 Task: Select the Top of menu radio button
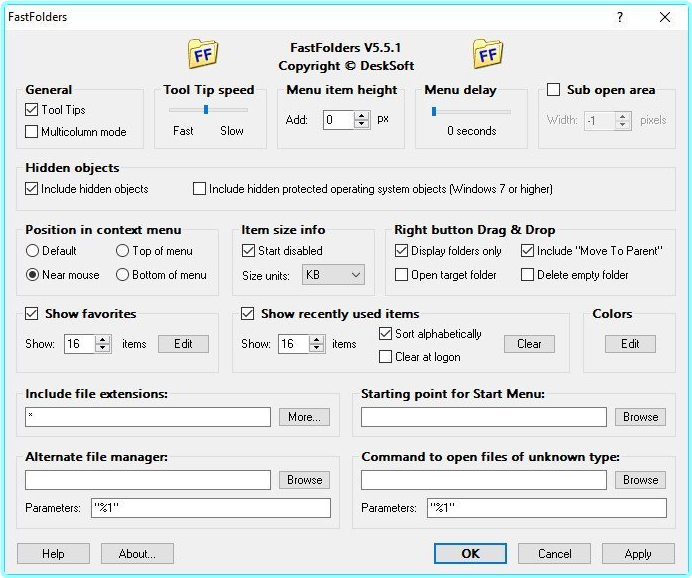123,251
